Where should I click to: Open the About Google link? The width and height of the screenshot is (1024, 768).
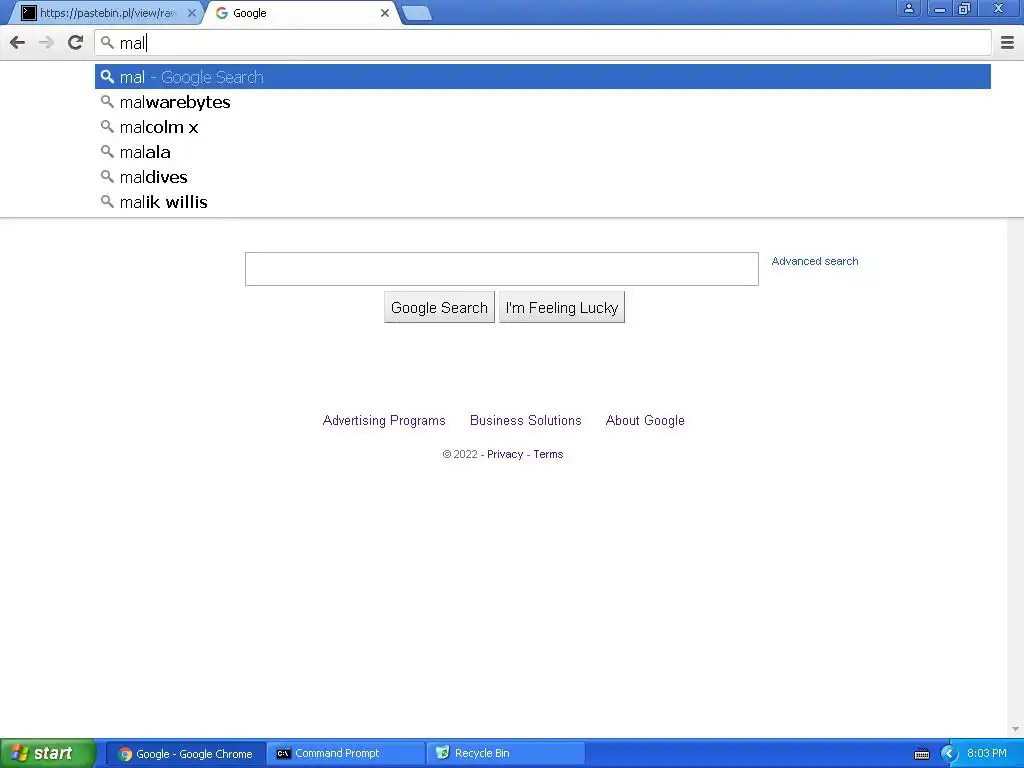[645, 421]
